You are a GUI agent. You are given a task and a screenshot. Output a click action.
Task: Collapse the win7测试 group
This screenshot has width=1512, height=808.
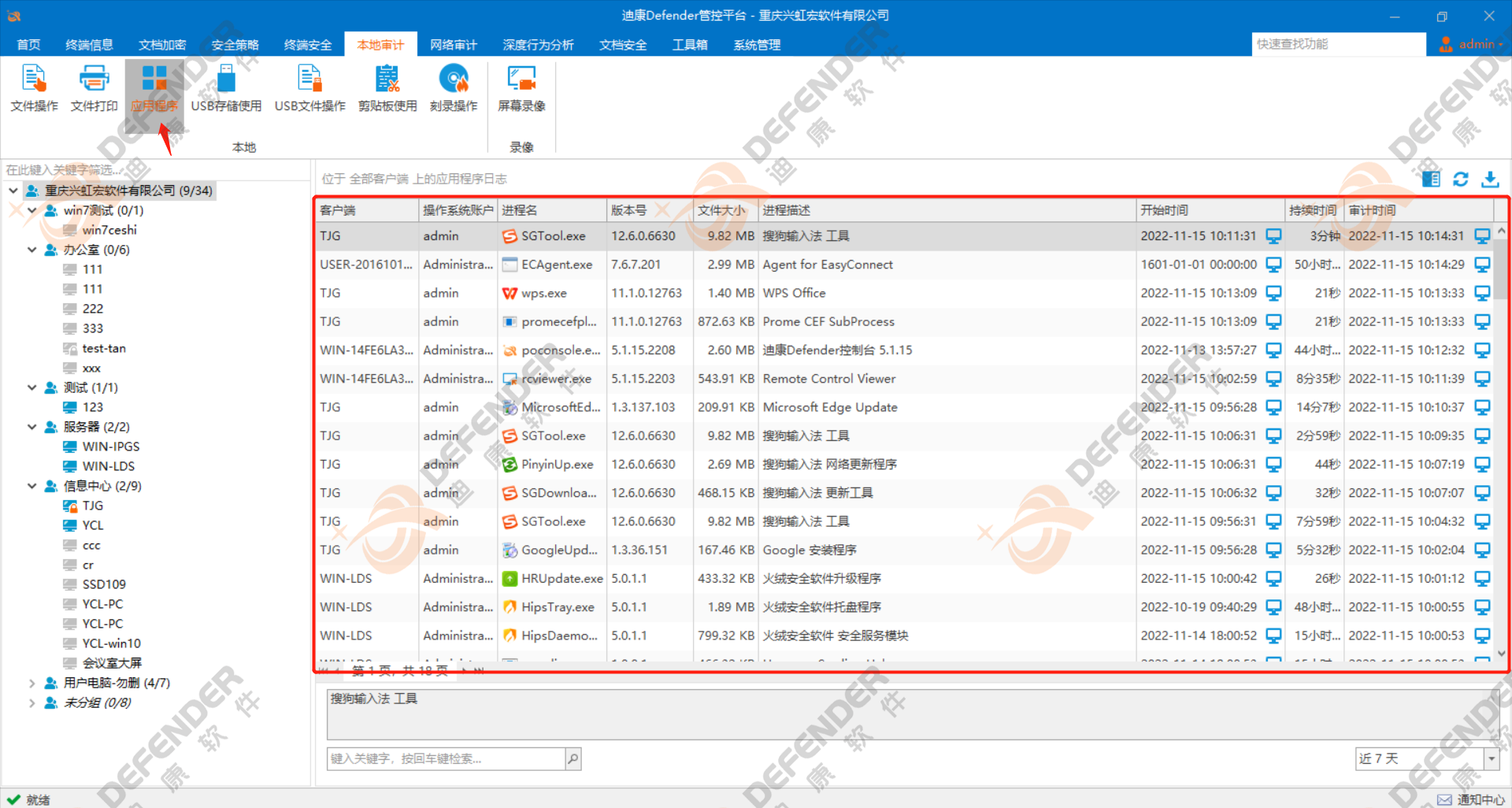(32, 210)
